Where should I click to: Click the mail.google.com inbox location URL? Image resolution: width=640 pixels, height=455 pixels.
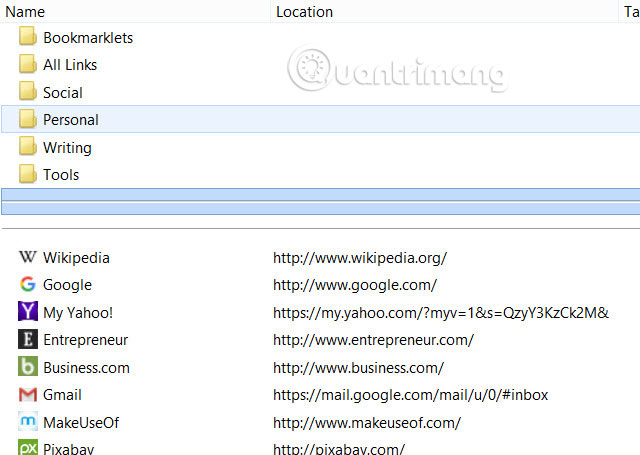[411, 395]
